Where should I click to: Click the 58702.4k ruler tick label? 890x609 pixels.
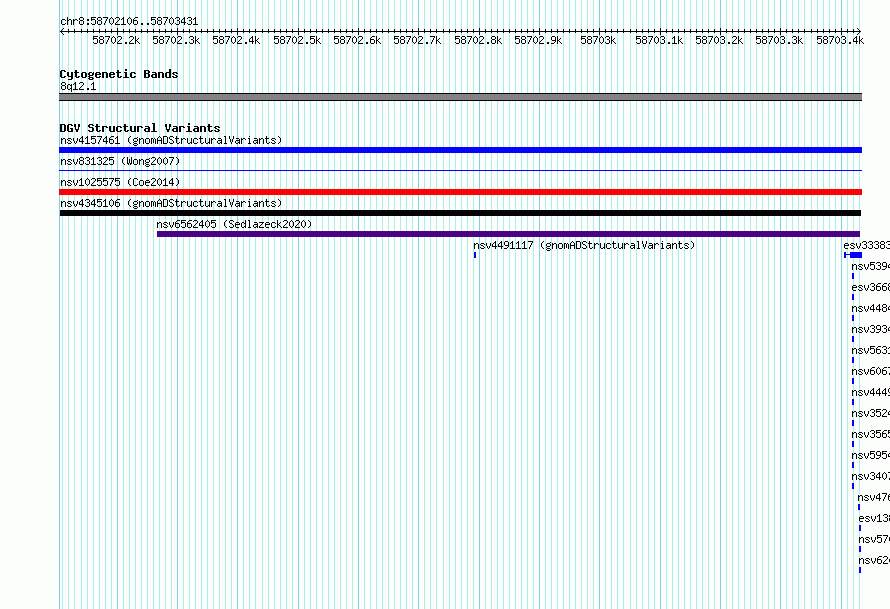point(236,40)
